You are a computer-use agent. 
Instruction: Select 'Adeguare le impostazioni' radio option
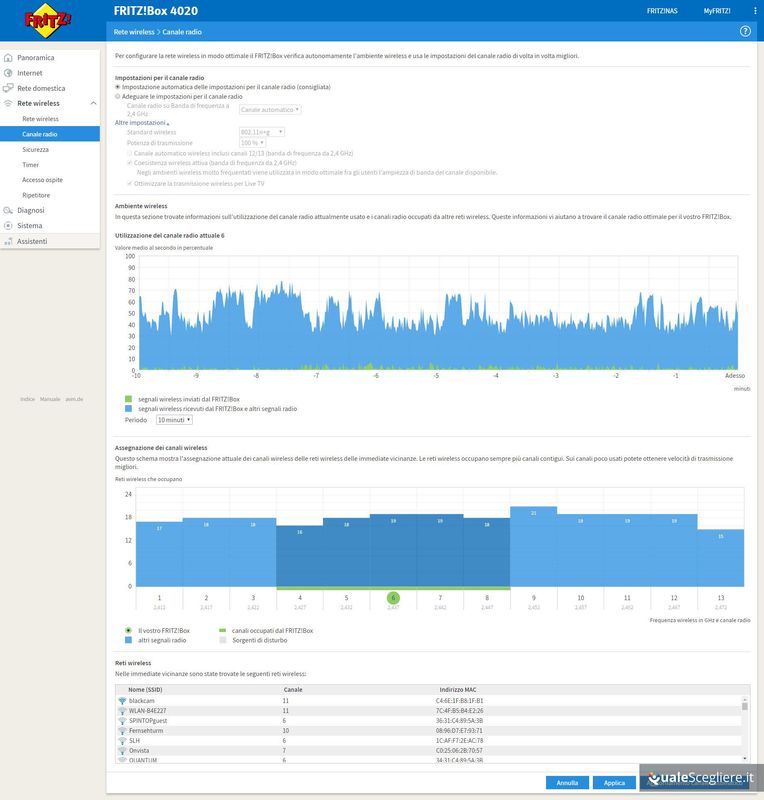pyautogui.click(x=118, y=96)
